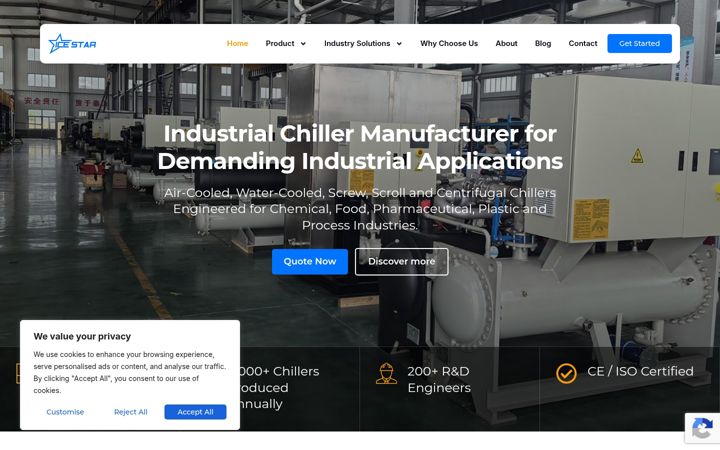This screenshot has height=450, width=720.
Task: Click the reCAPTCHA badge
Action: [x=702, y=428]
